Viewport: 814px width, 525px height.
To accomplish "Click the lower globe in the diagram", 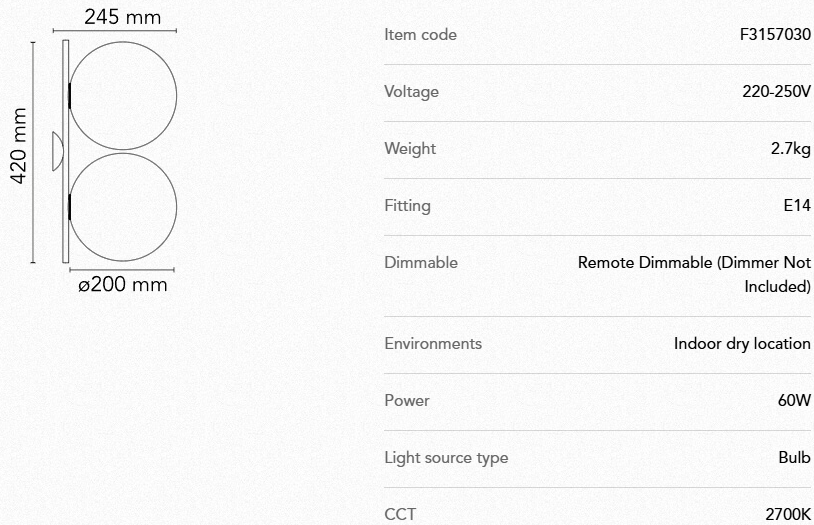I will [x=123, y=207].
